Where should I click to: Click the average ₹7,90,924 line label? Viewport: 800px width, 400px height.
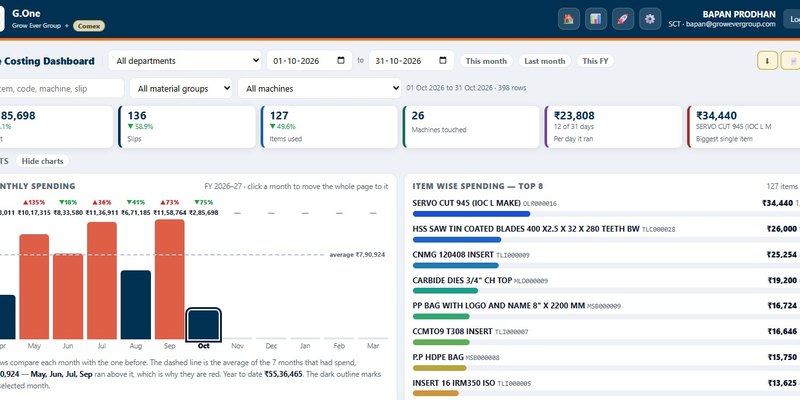(357, 254)
